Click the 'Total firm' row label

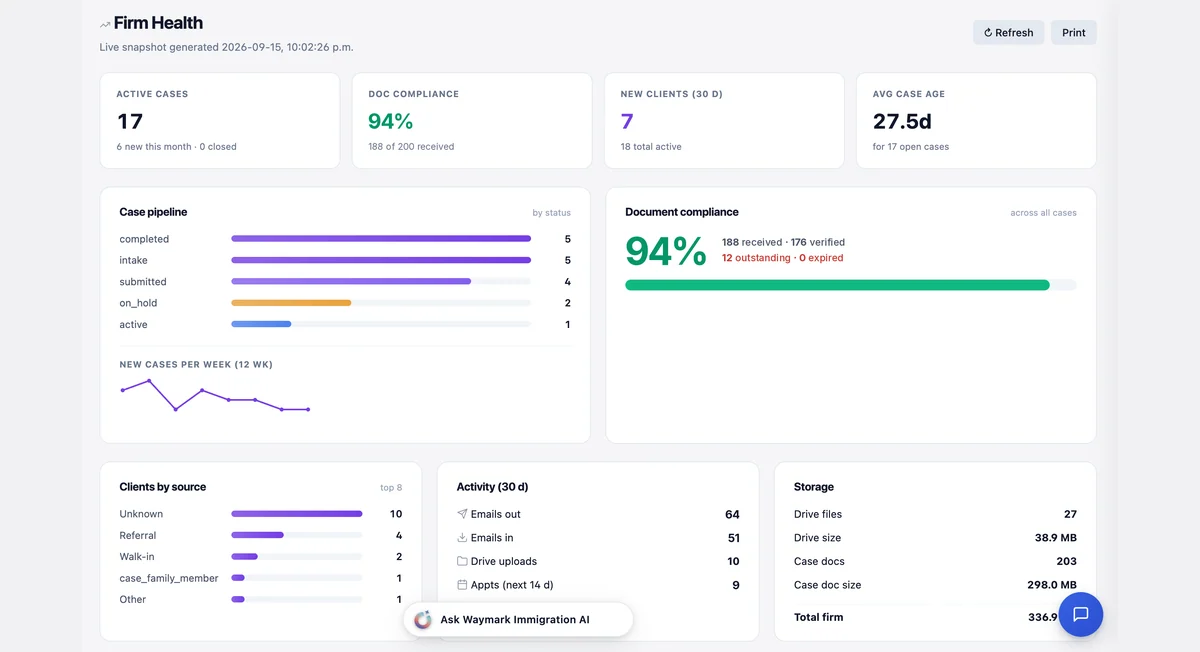(819, 617)
